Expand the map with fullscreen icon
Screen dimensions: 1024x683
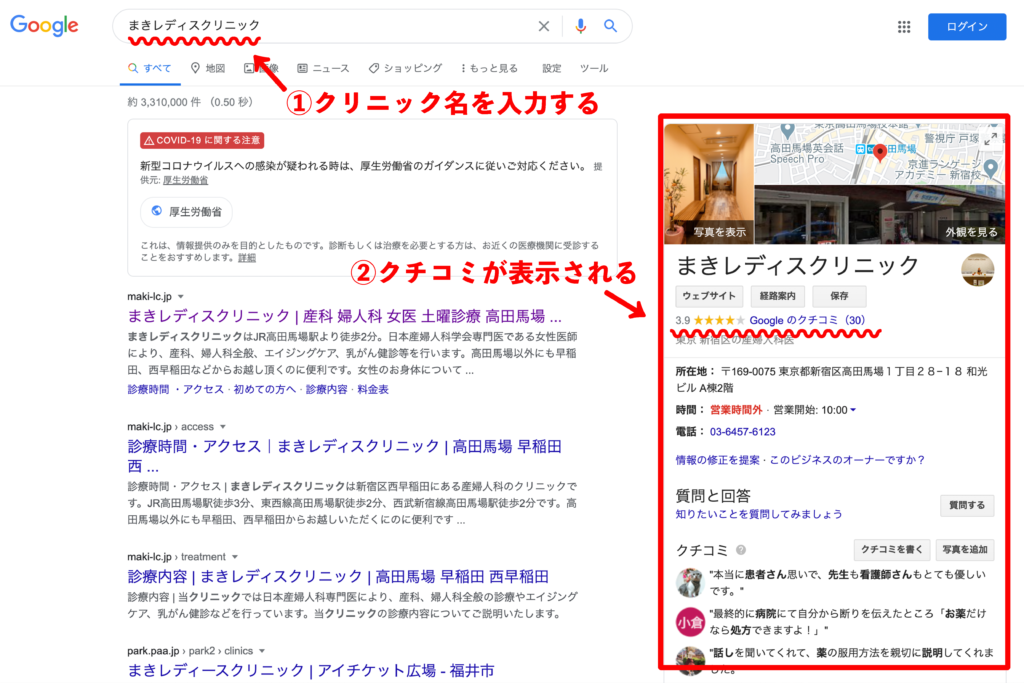tap(991, 139)
